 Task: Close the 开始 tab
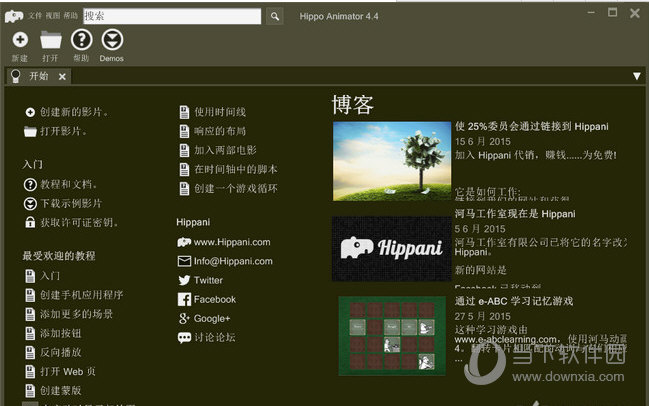point(62,77)
